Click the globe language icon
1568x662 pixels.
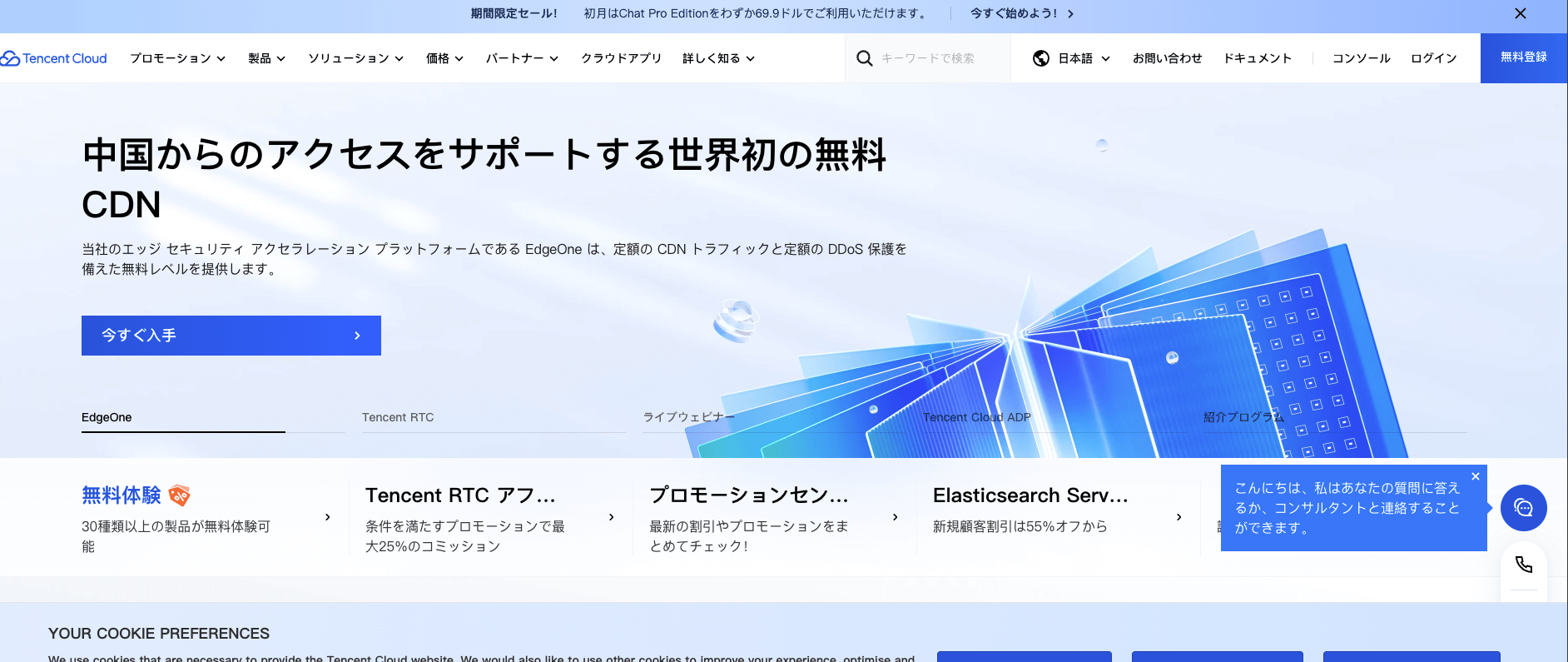click(1041, 58)
